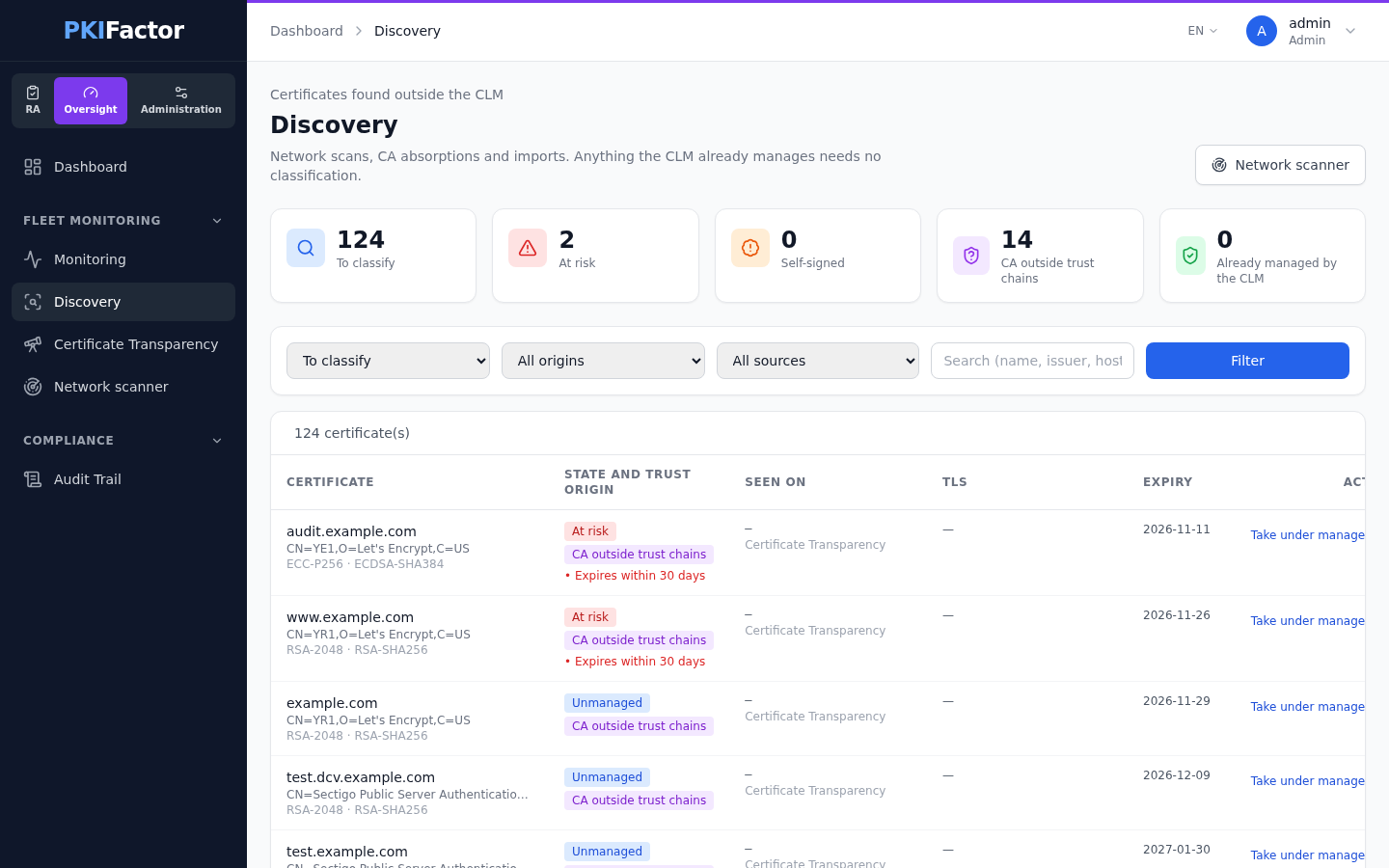Screen dimensions: 1389x868
Task: Take test.dcv.example.com under management
Action: pos(1307,781)
